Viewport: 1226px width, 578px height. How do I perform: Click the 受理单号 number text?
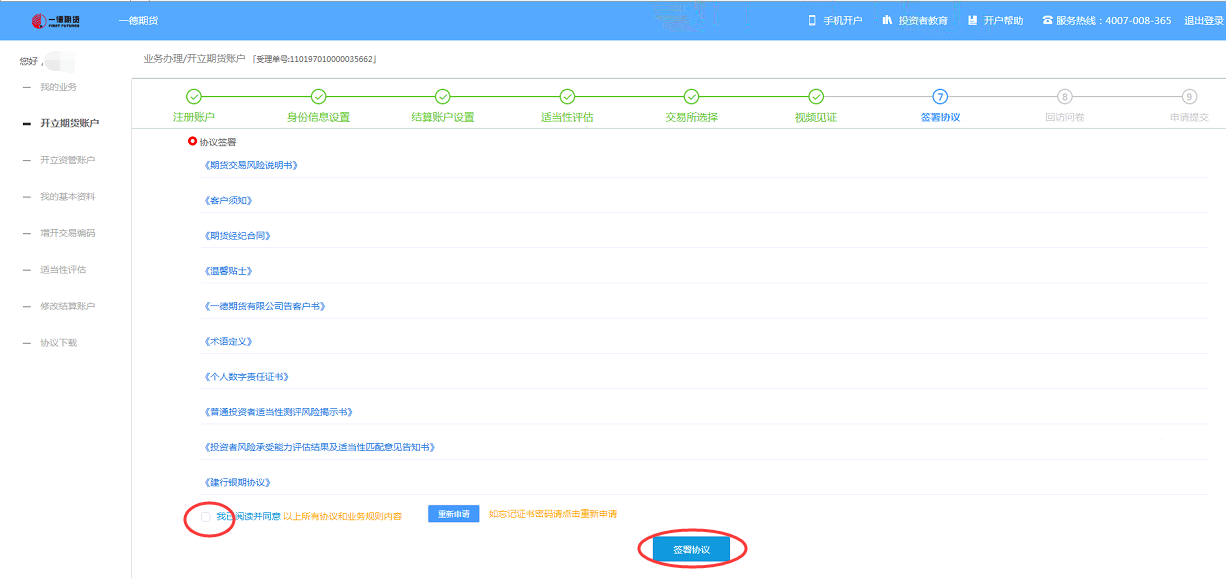pyautogui.click(x=315, y=60)
